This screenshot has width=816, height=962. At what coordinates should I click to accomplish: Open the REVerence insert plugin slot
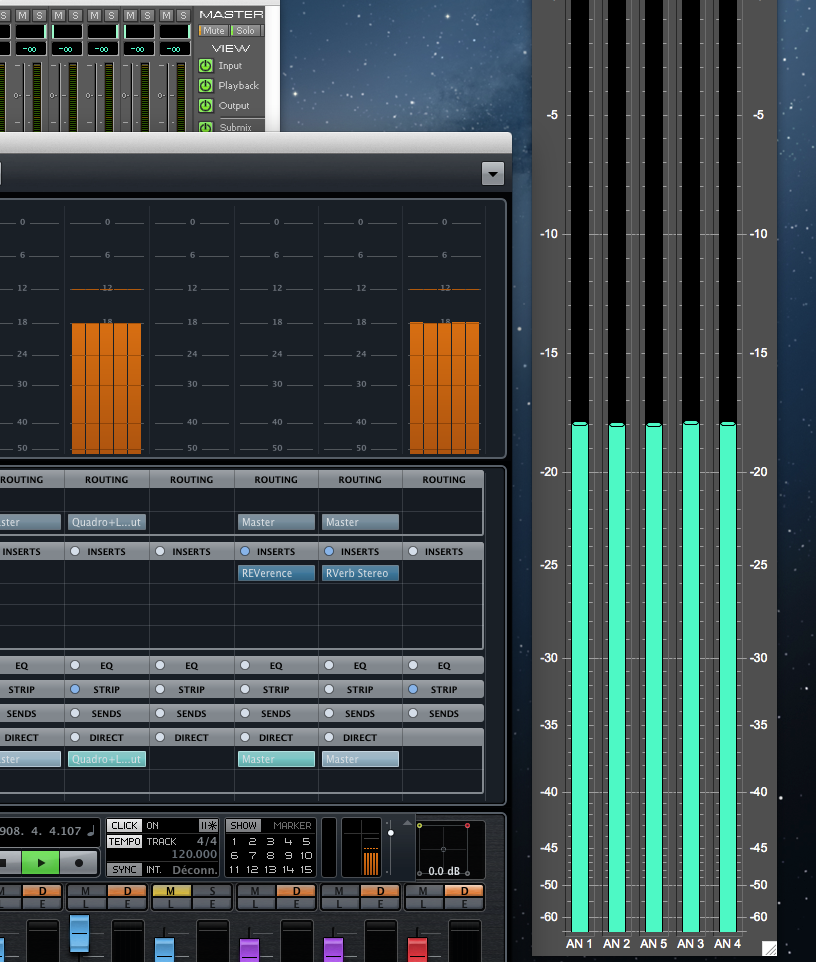click(x=276, y=573)
